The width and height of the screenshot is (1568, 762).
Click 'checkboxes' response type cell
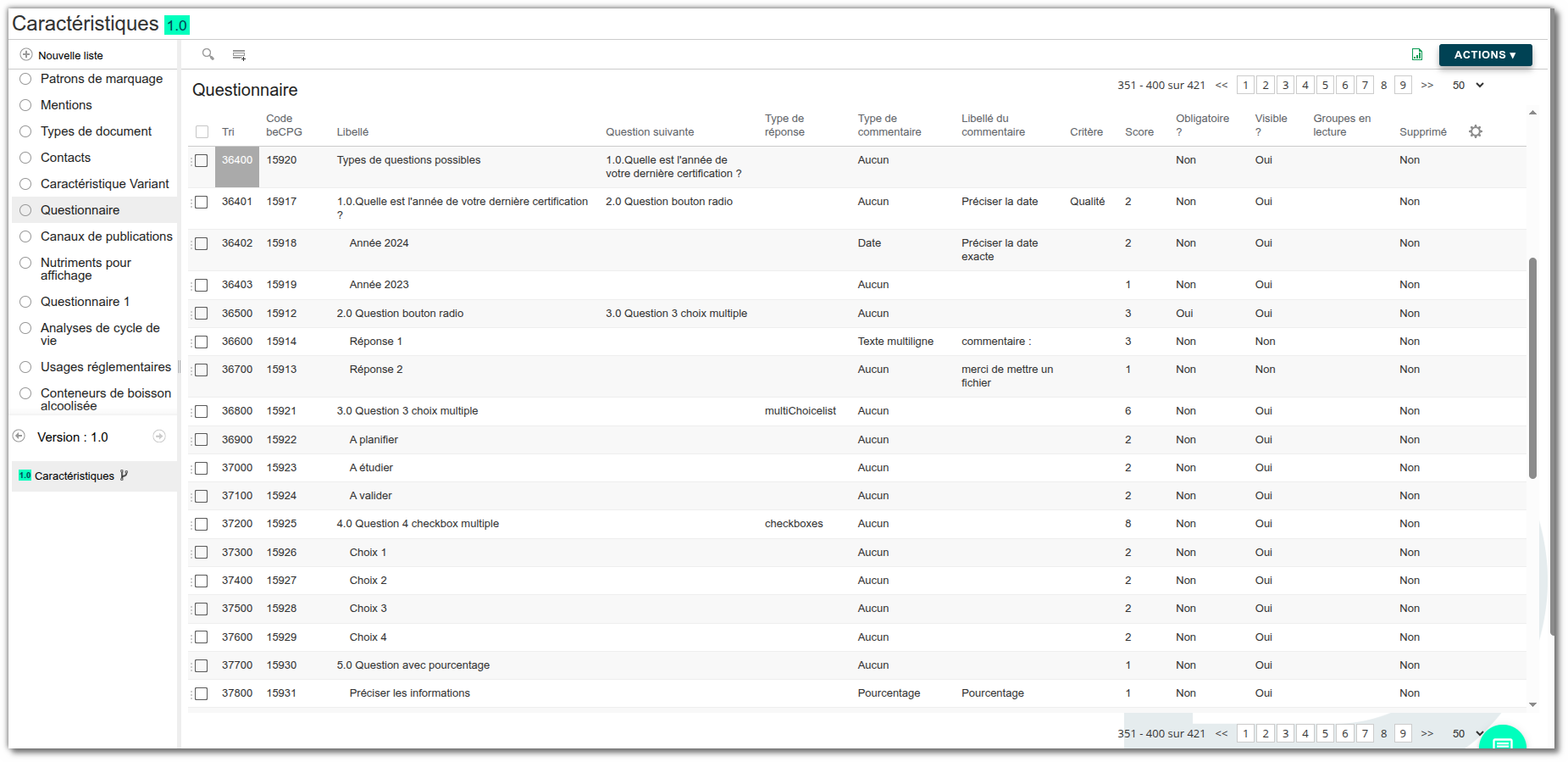click(794, 524)
